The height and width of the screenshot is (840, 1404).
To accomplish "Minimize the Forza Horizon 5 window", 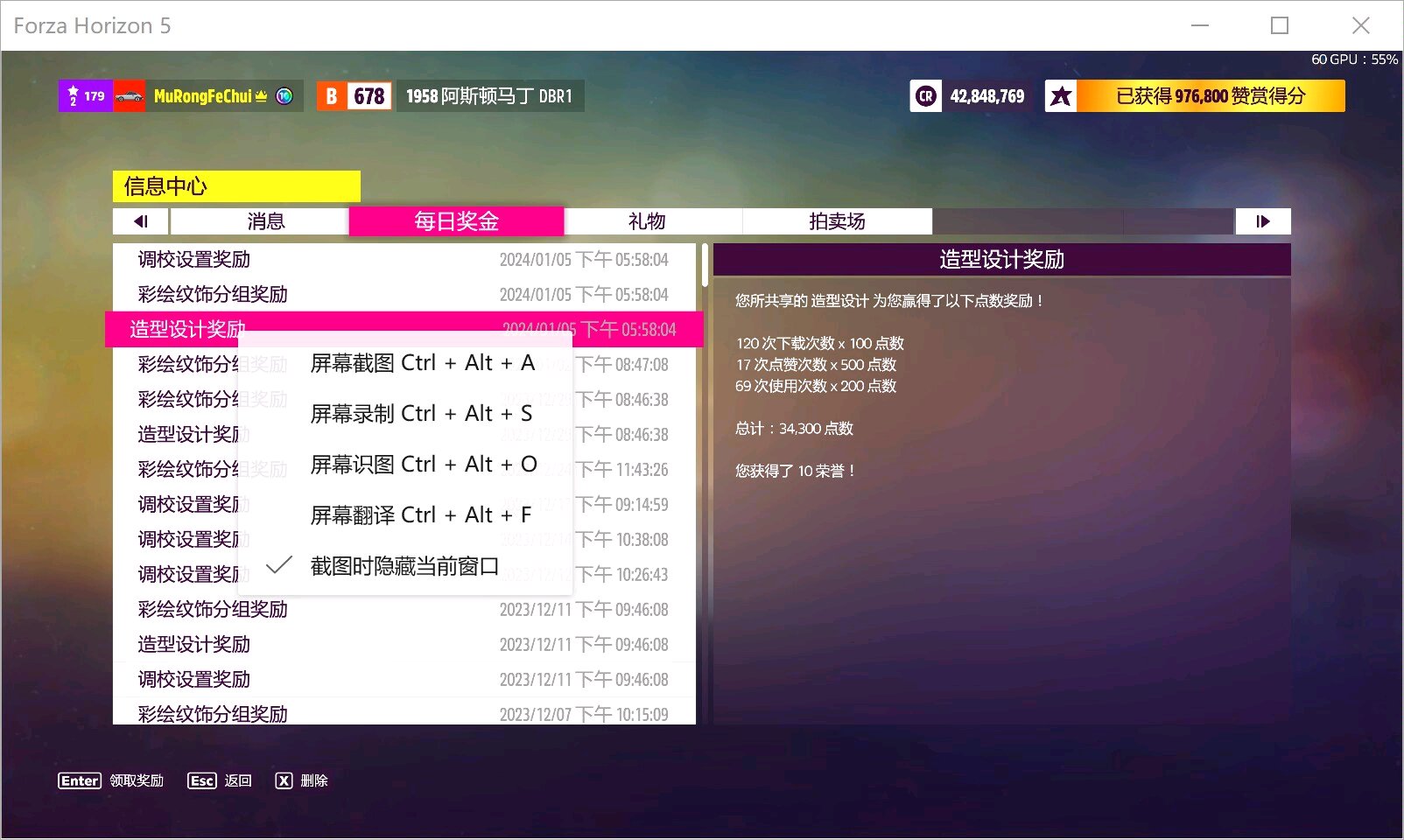I will click(1200, 25).
